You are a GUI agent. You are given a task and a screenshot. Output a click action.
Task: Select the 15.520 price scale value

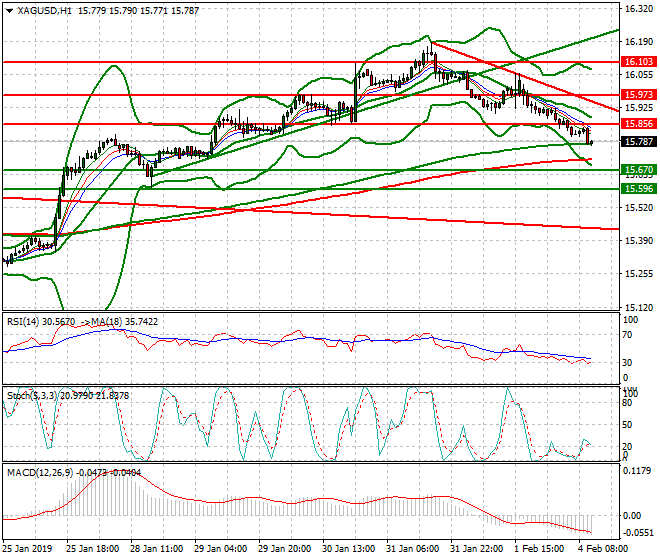[639, 208]
